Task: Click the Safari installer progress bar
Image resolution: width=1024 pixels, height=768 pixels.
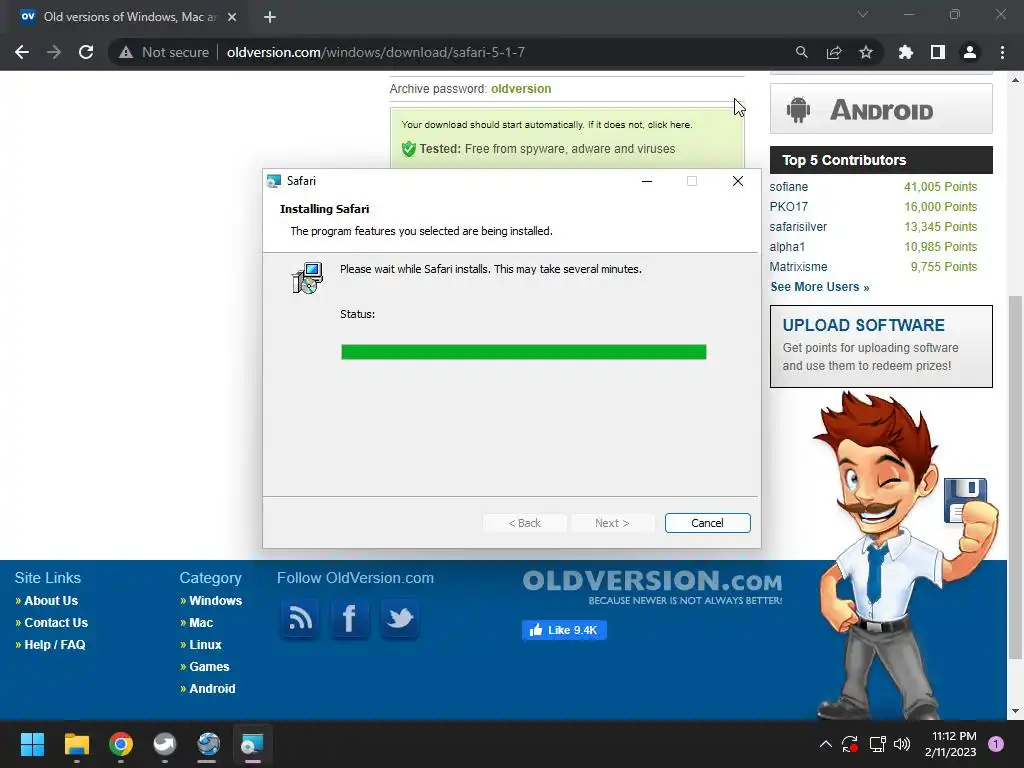Action: (524, 352)
